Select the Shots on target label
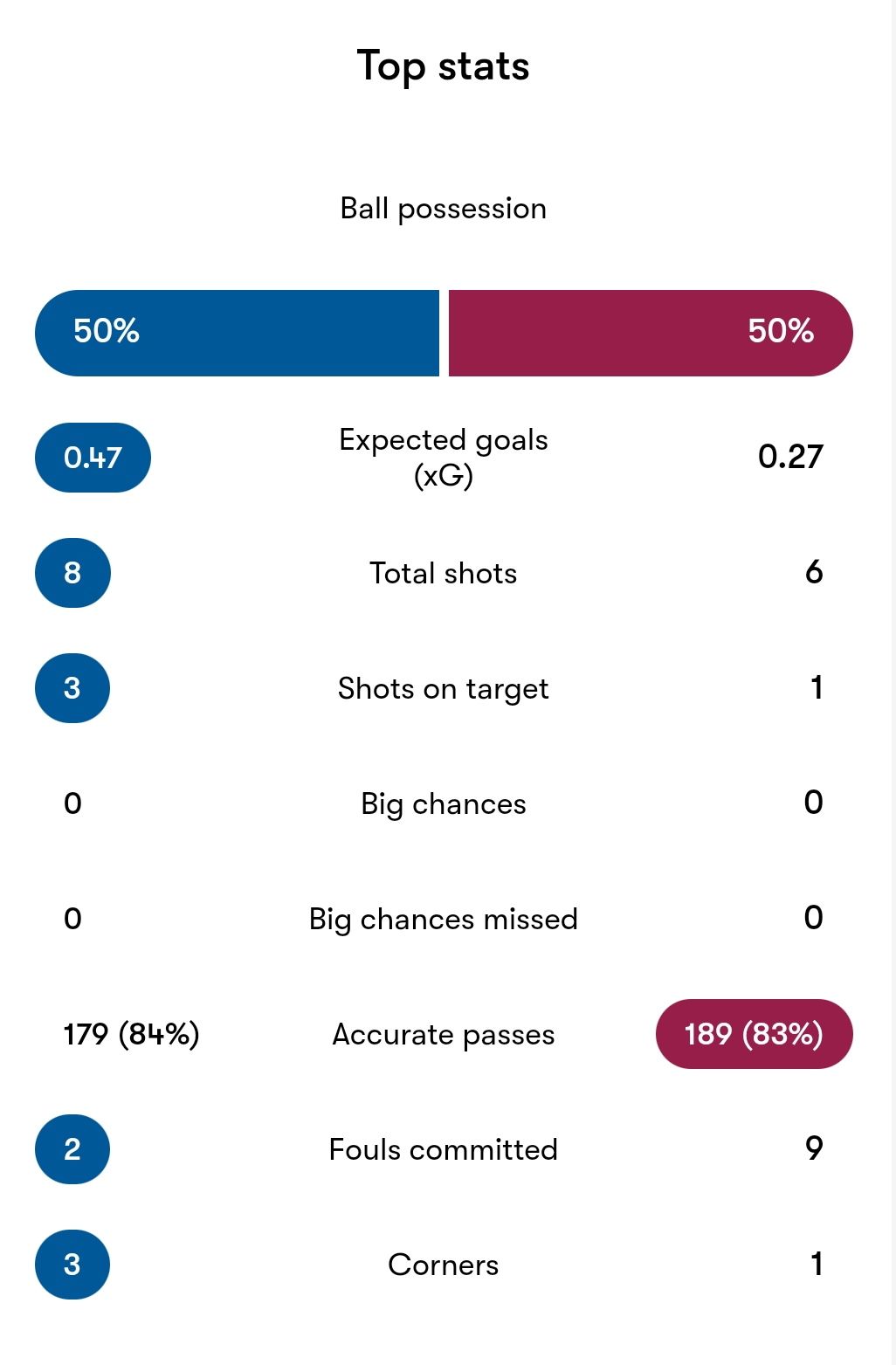This screenshot has height=1365, width=896. pyautogui.click(x=444, y=689)
